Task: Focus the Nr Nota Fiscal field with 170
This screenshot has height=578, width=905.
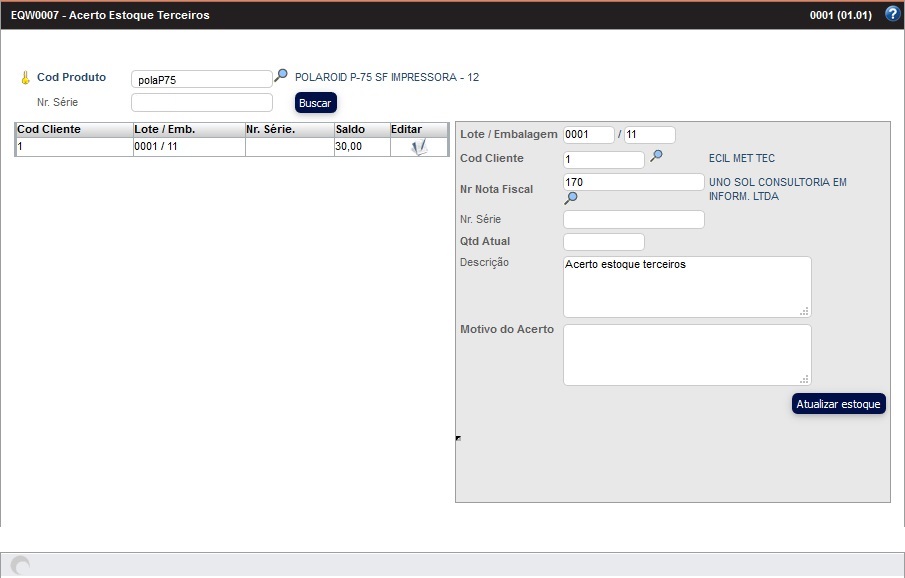Action: [633, 182]
